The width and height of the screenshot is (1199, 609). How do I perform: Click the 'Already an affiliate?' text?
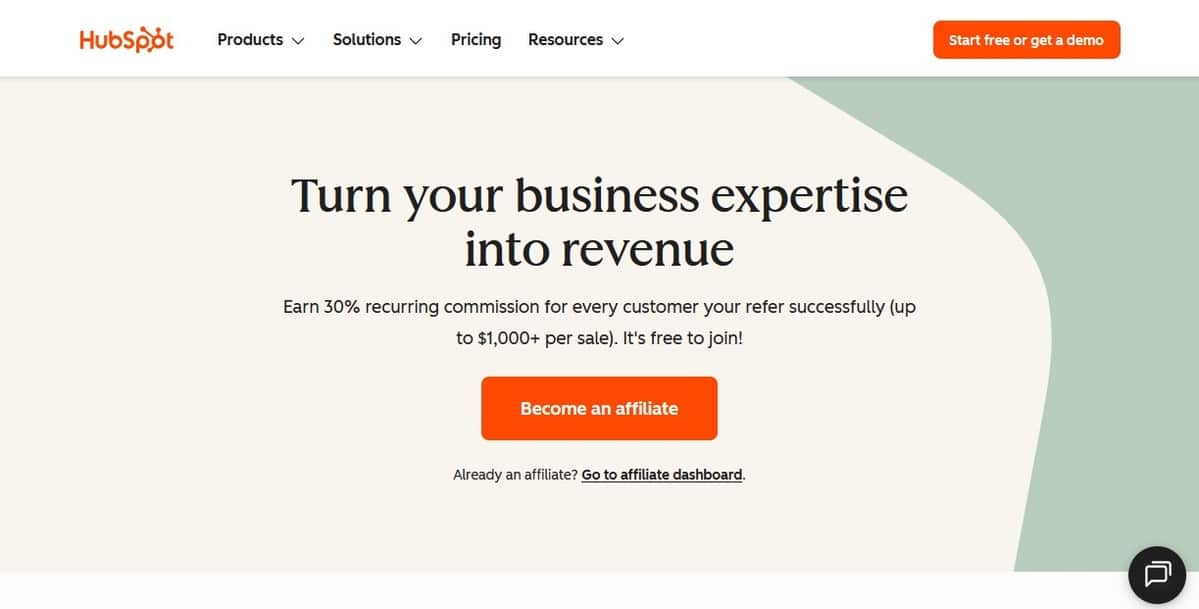(515, 475)
